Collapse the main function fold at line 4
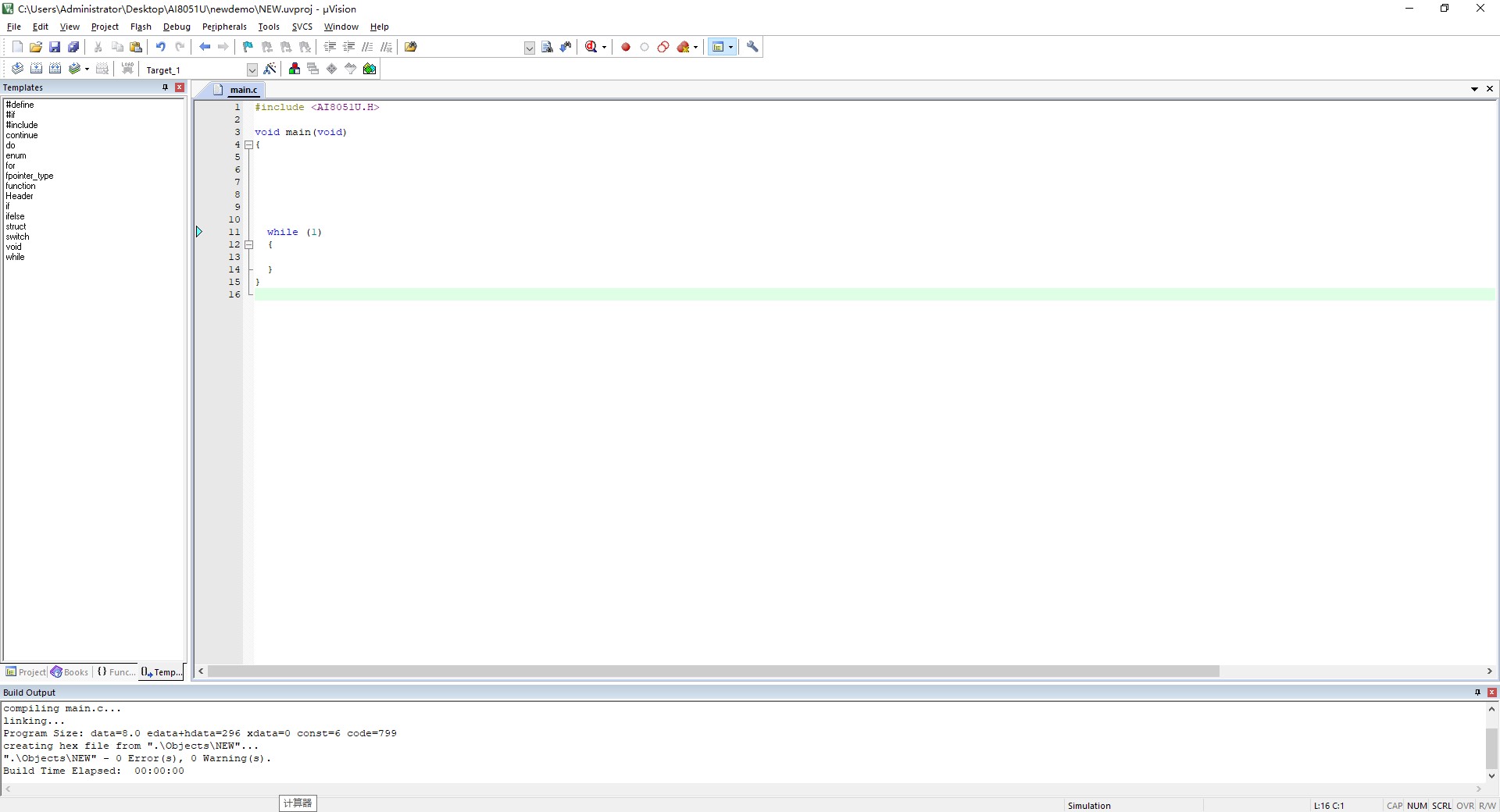The image size is (1500, 812). 249,144
